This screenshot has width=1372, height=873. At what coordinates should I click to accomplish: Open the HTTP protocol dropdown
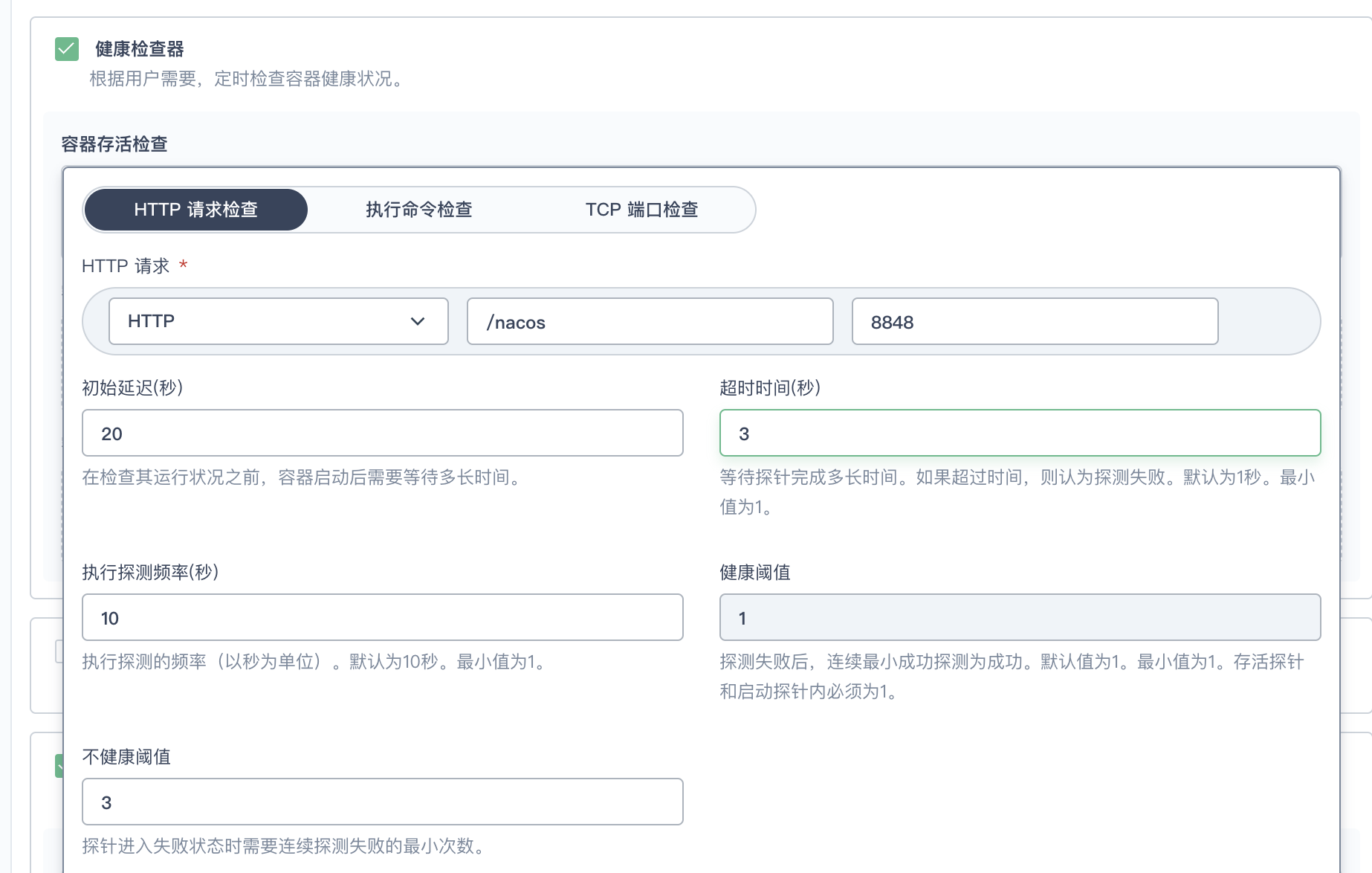[x=279, y=321]
